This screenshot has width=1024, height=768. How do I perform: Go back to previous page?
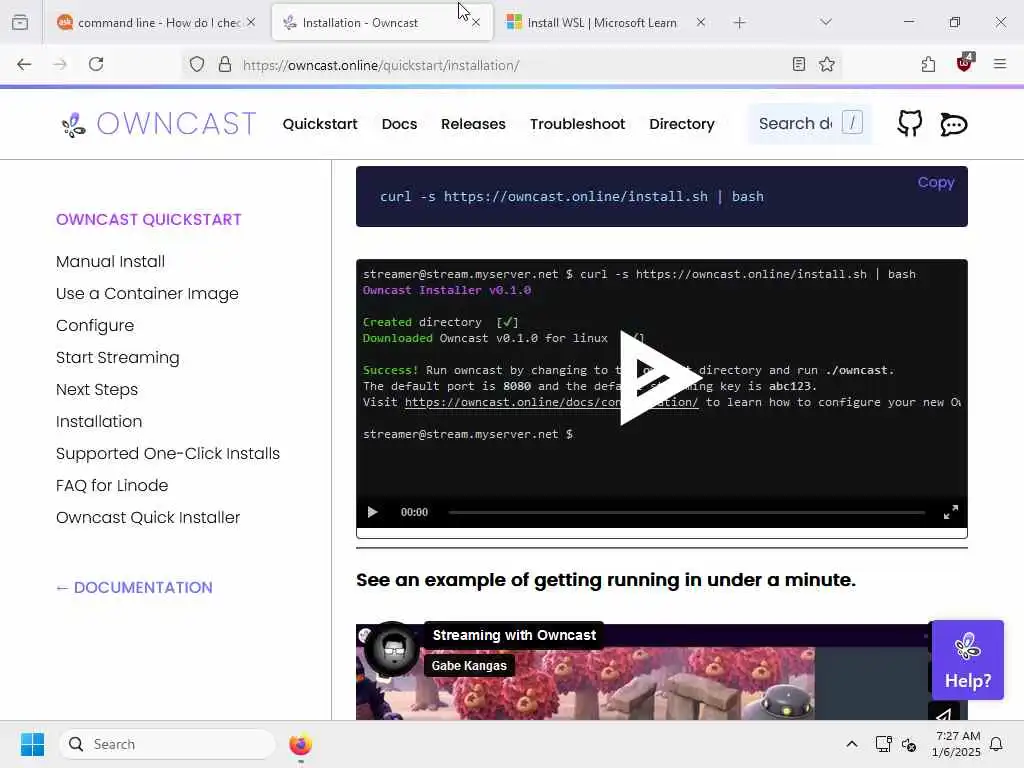24,64
